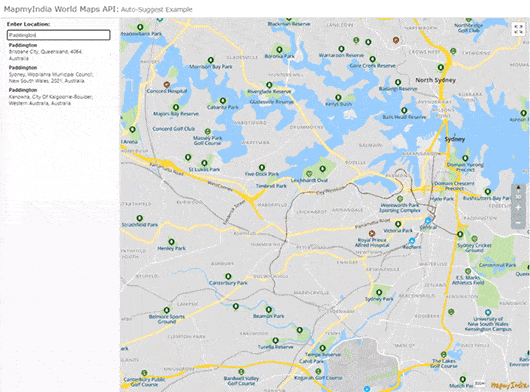The image size is (530, 392).
Task: Click the zoom out minus button
Action: 518,222
